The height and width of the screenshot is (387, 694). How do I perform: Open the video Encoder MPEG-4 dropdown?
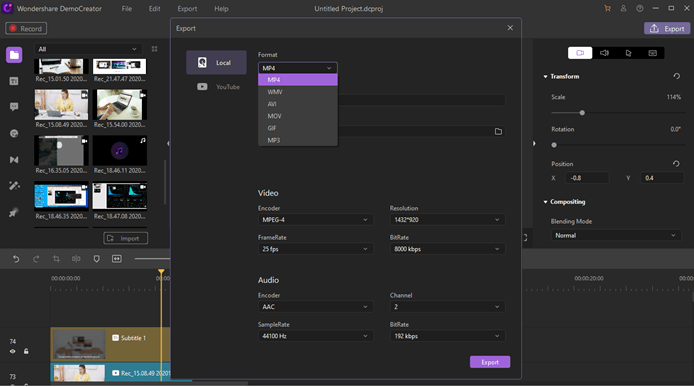coord(315,220)
